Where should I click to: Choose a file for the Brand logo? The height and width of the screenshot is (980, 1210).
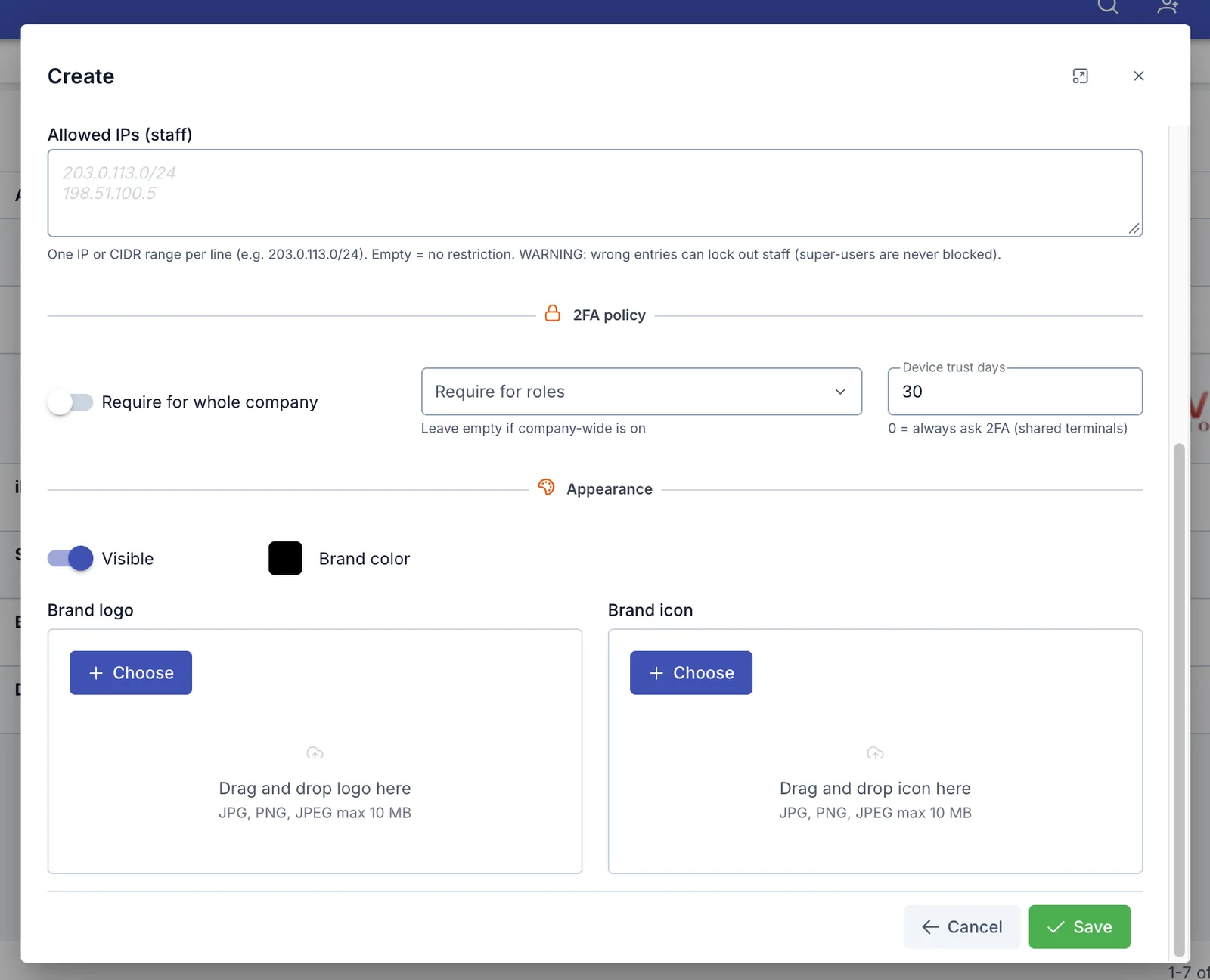point(131,673)
